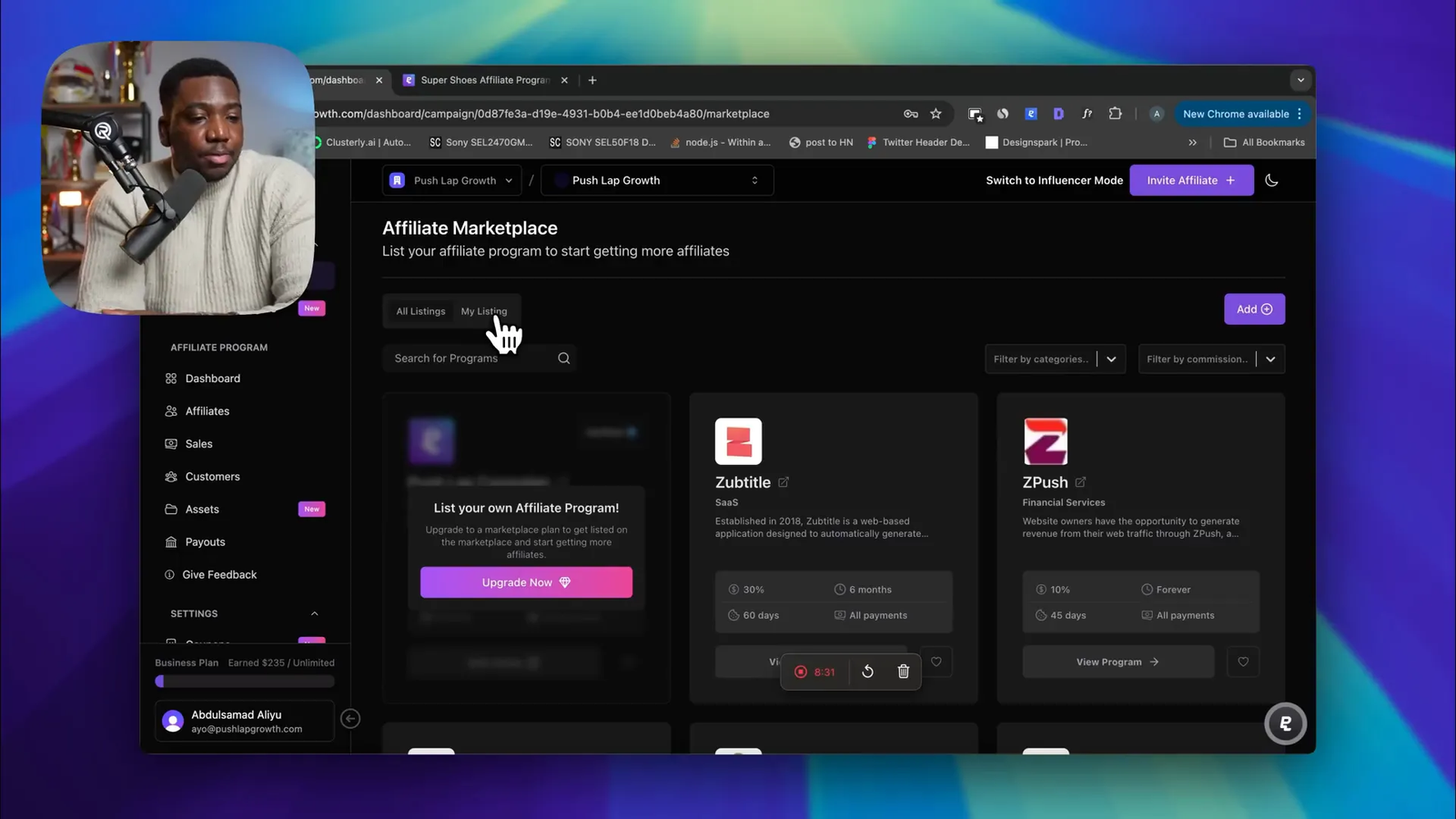The width and height of the screenshot is (1456, 819).
Task: Favorite the ZPush program heart
Action: [1243, 662]
